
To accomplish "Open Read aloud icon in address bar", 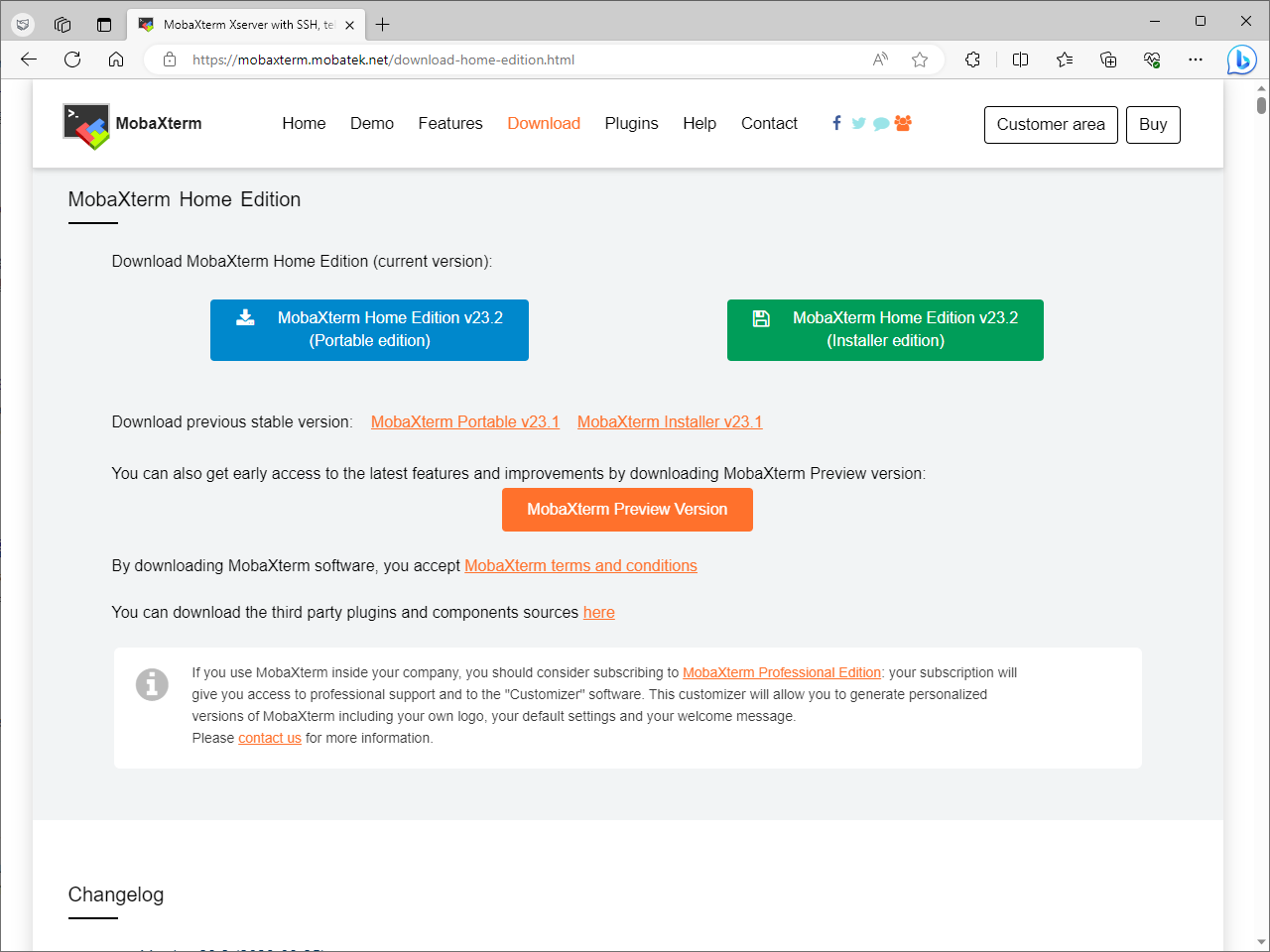I will click(880, 59).
